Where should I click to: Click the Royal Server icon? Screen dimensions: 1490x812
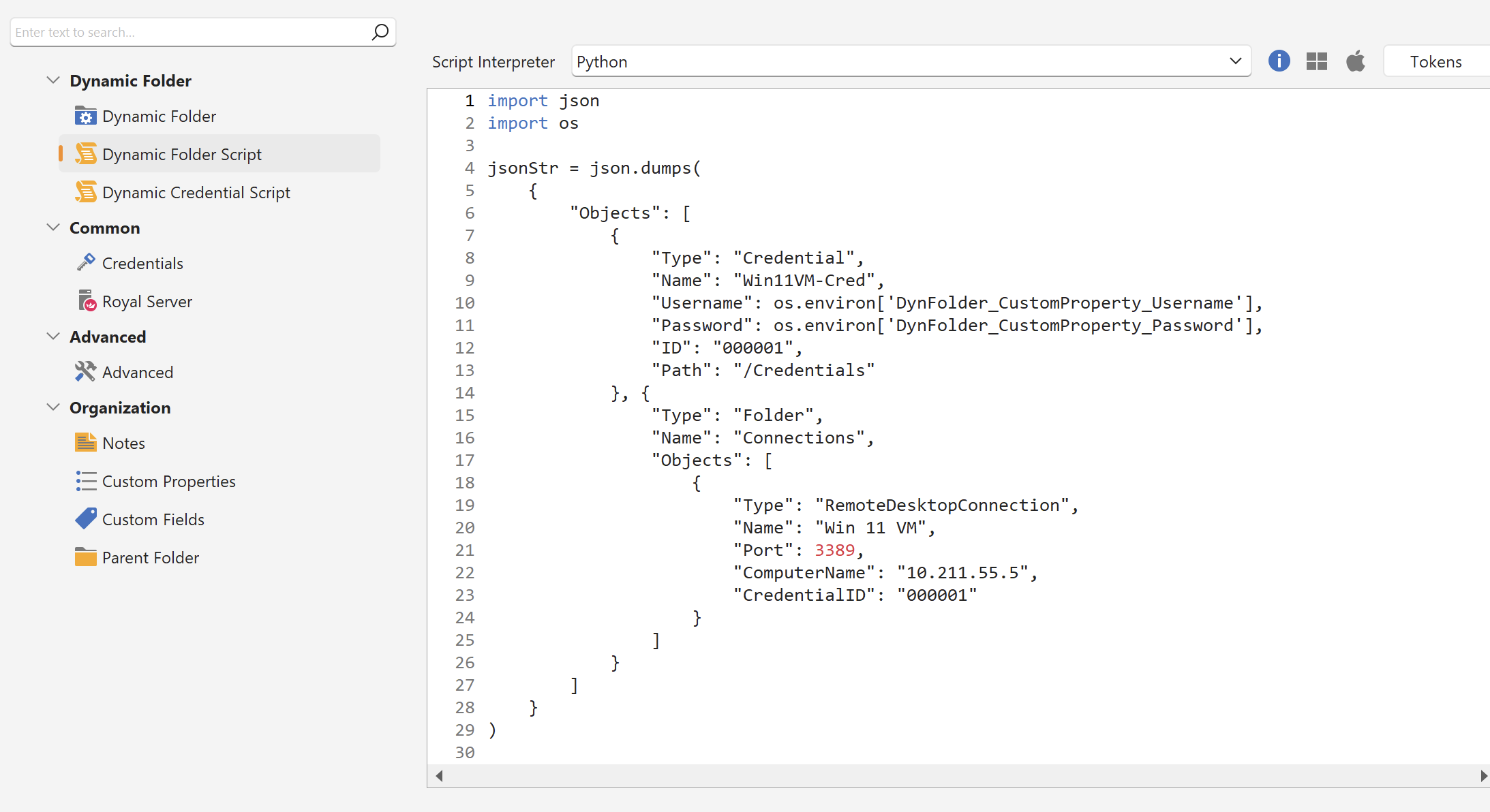click(87, 301)
